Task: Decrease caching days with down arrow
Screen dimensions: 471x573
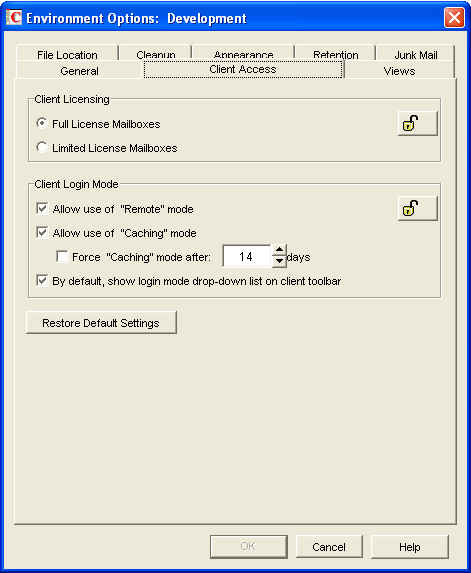Action: (x=280, y=261)
